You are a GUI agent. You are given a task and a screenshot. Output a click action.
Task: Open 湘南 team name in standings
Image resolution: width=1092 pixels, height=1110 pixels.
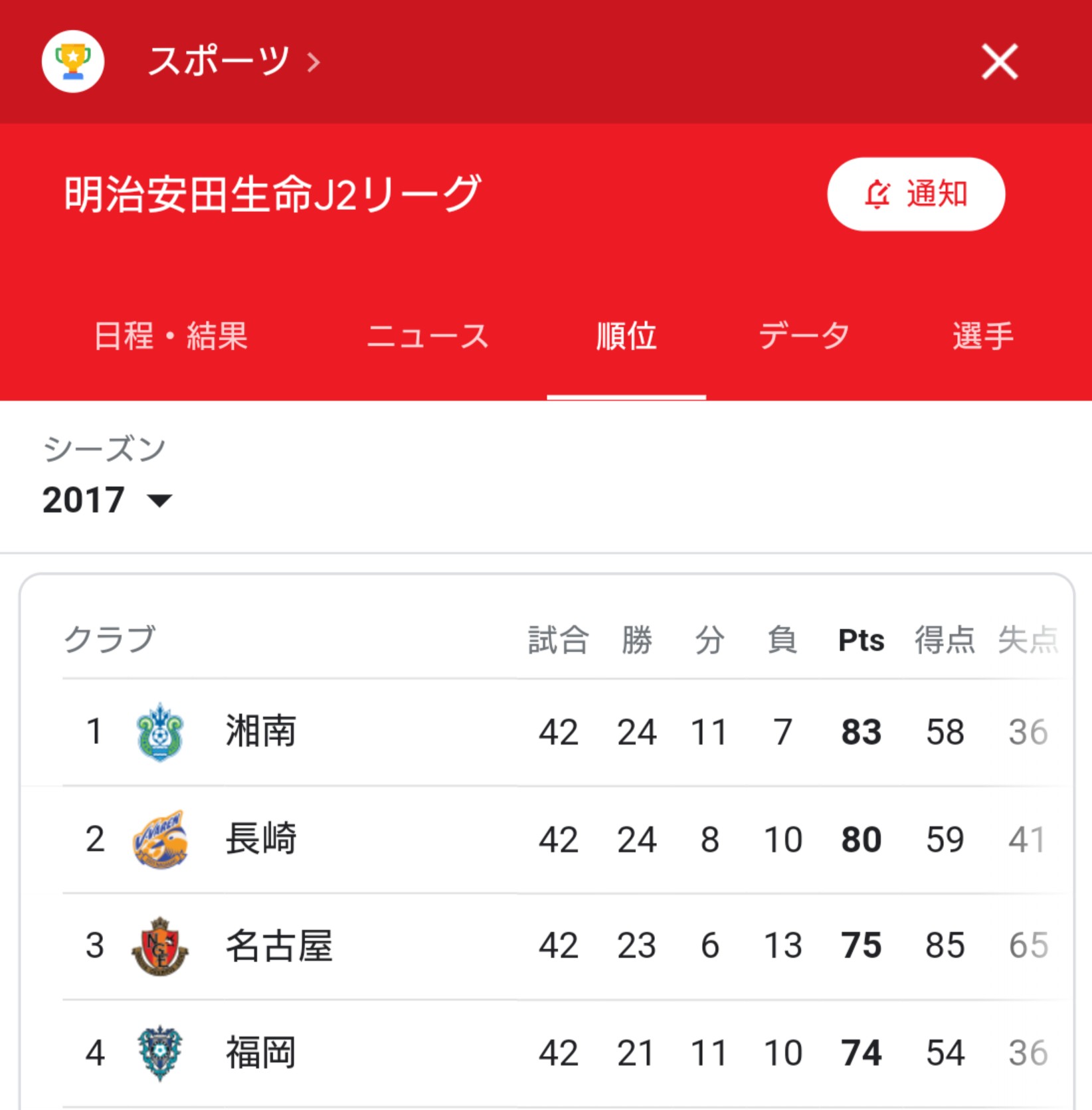(260, 731)
